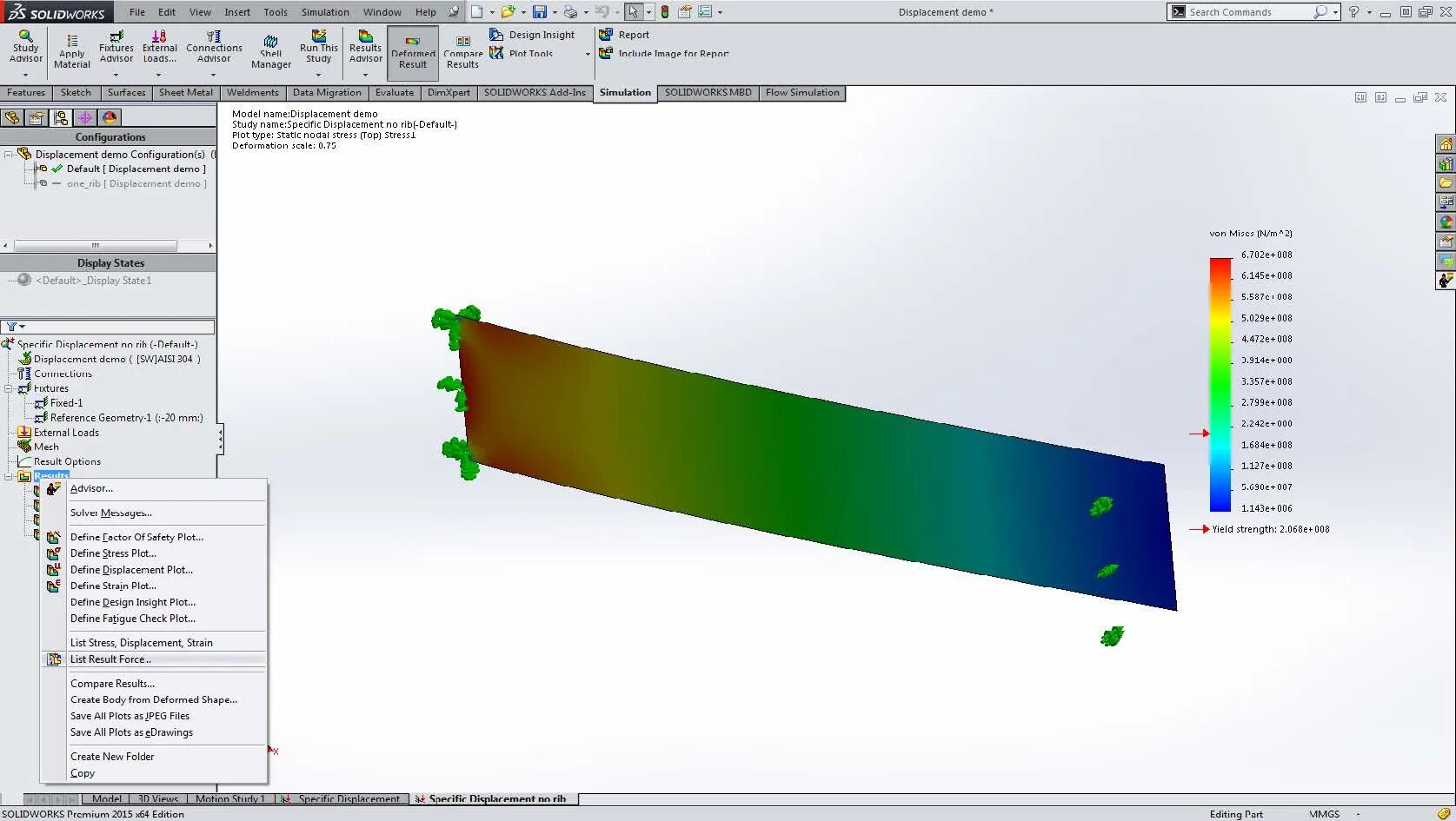This screenshot has width=1456, height=821.
Task: Collapse the Fixtures tree node
Action: [x=9, y=388]
